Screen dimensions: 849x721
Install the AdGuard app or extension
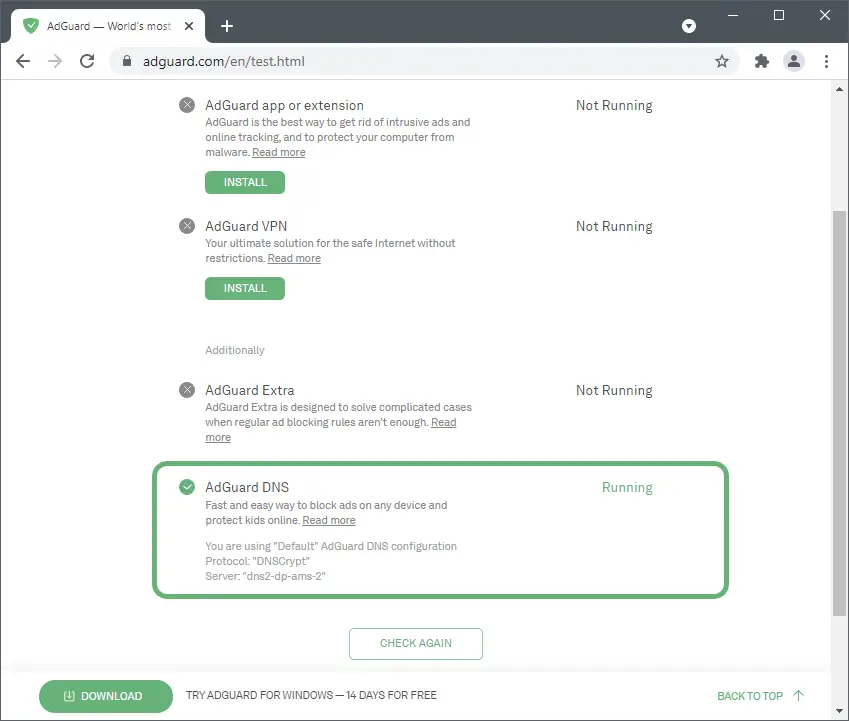(x=245, y=182)
